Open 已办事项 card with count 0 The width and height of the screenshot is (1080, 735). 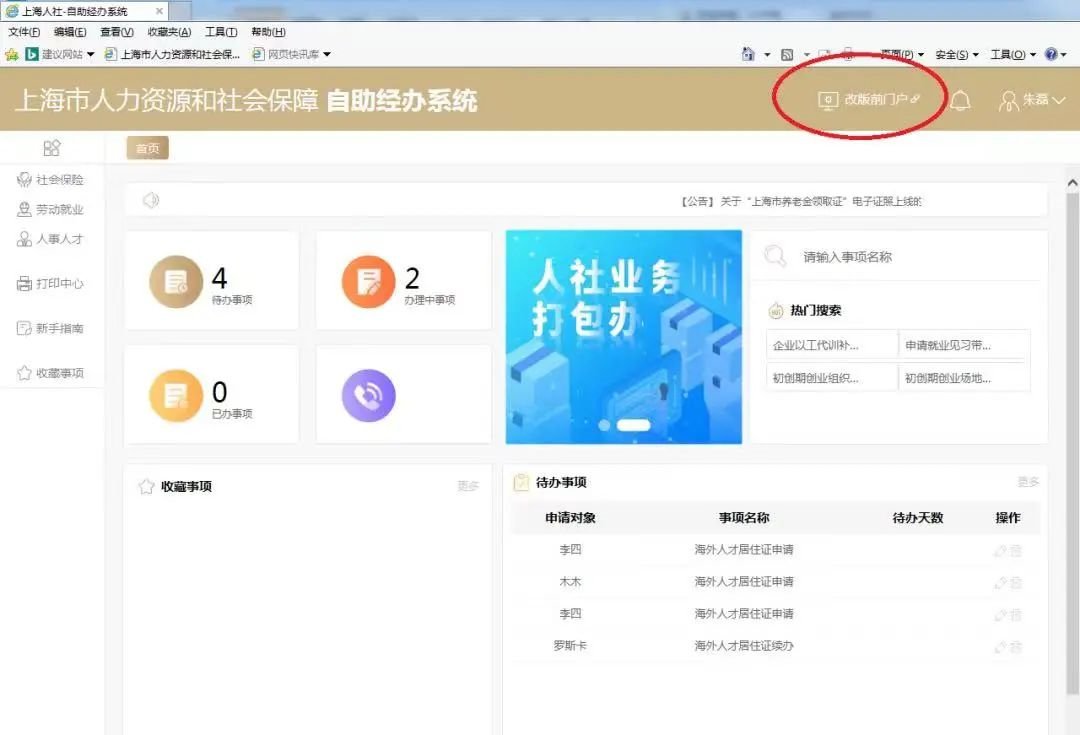[211, 395]
